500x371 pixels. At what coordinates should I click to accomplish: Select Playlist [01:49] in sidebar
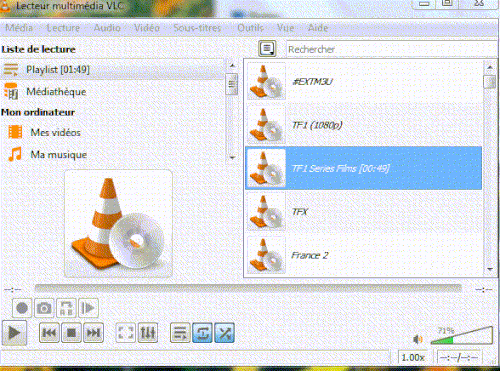112,70
